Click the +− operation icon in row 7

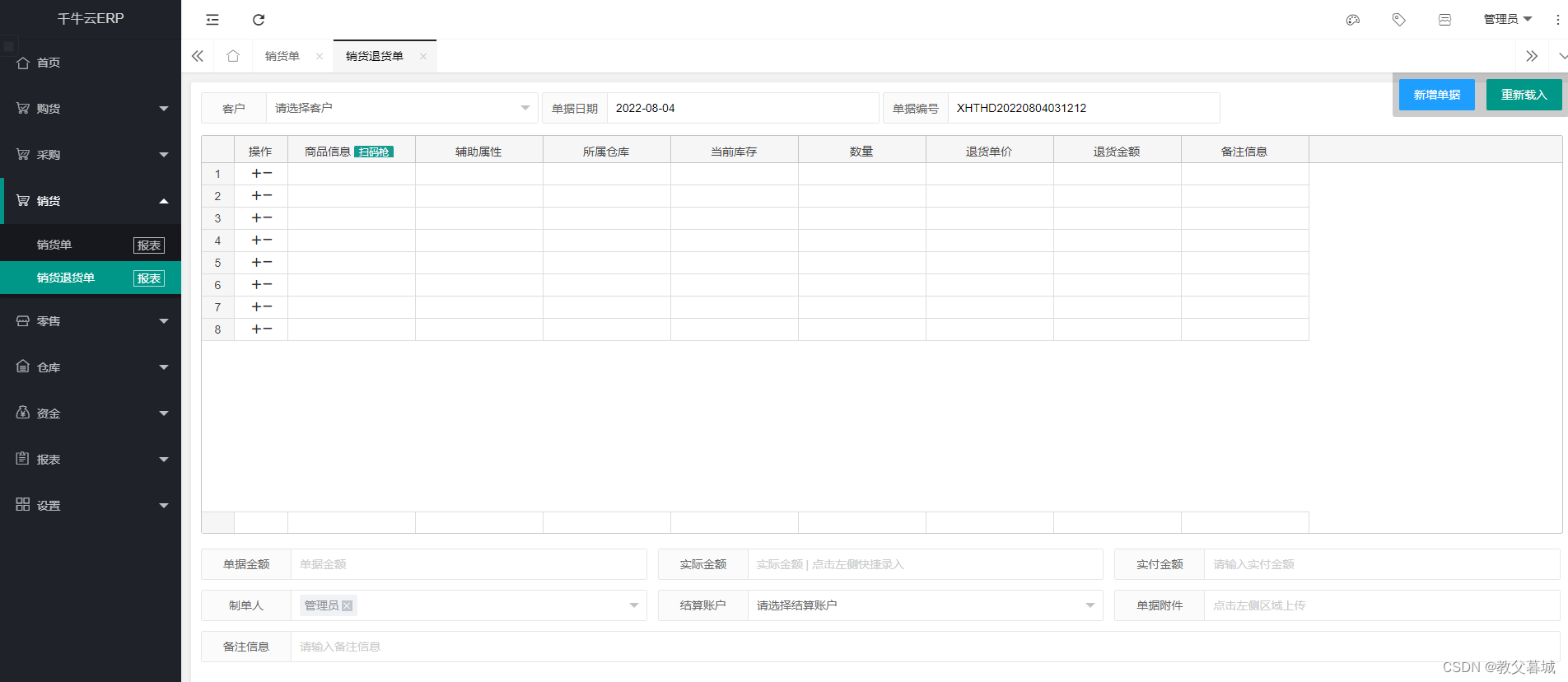click(x=262, y=307)
